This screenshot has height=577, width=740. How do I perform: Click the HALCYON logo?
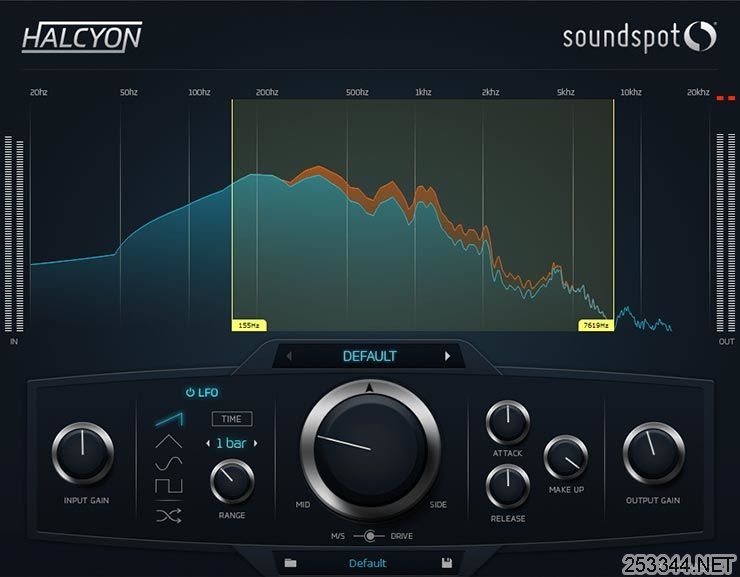click(82, 37)
